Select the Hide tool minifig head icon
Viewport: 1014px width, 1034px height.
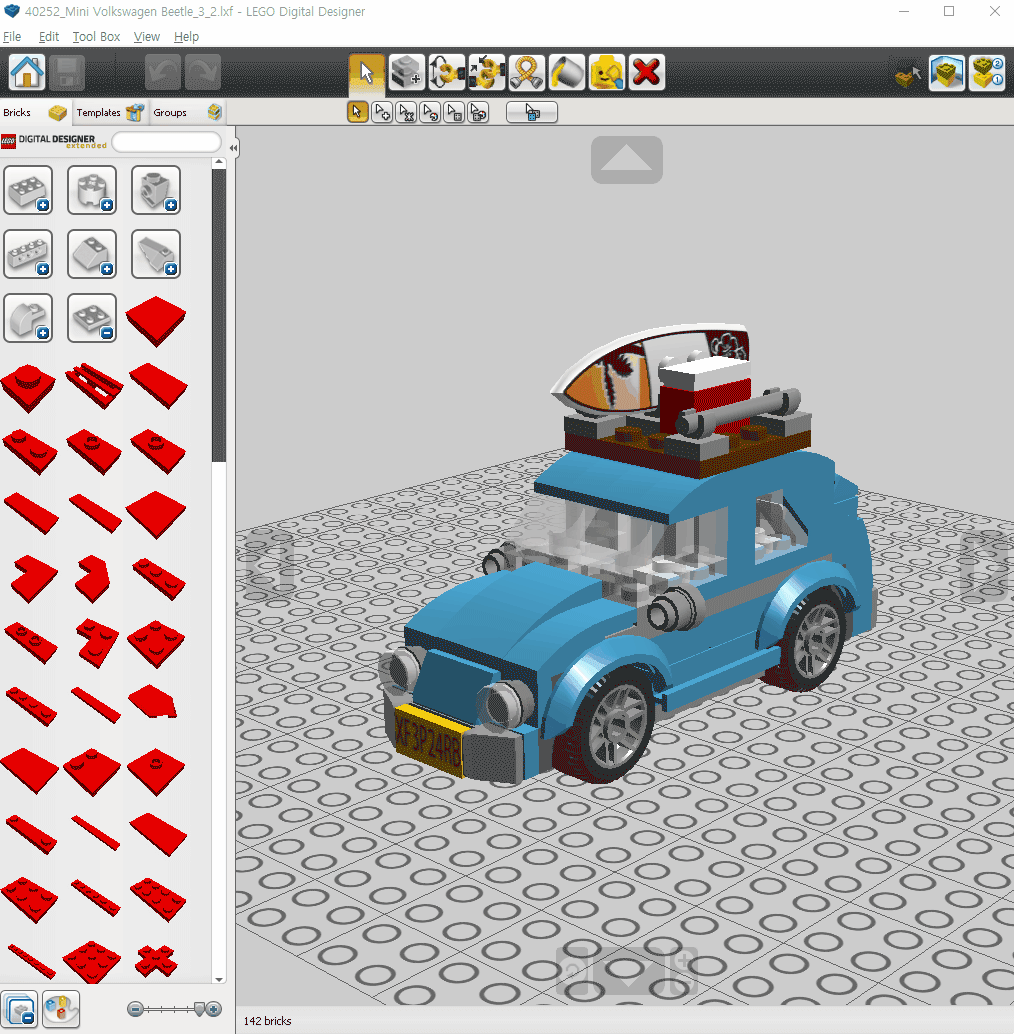607,73
